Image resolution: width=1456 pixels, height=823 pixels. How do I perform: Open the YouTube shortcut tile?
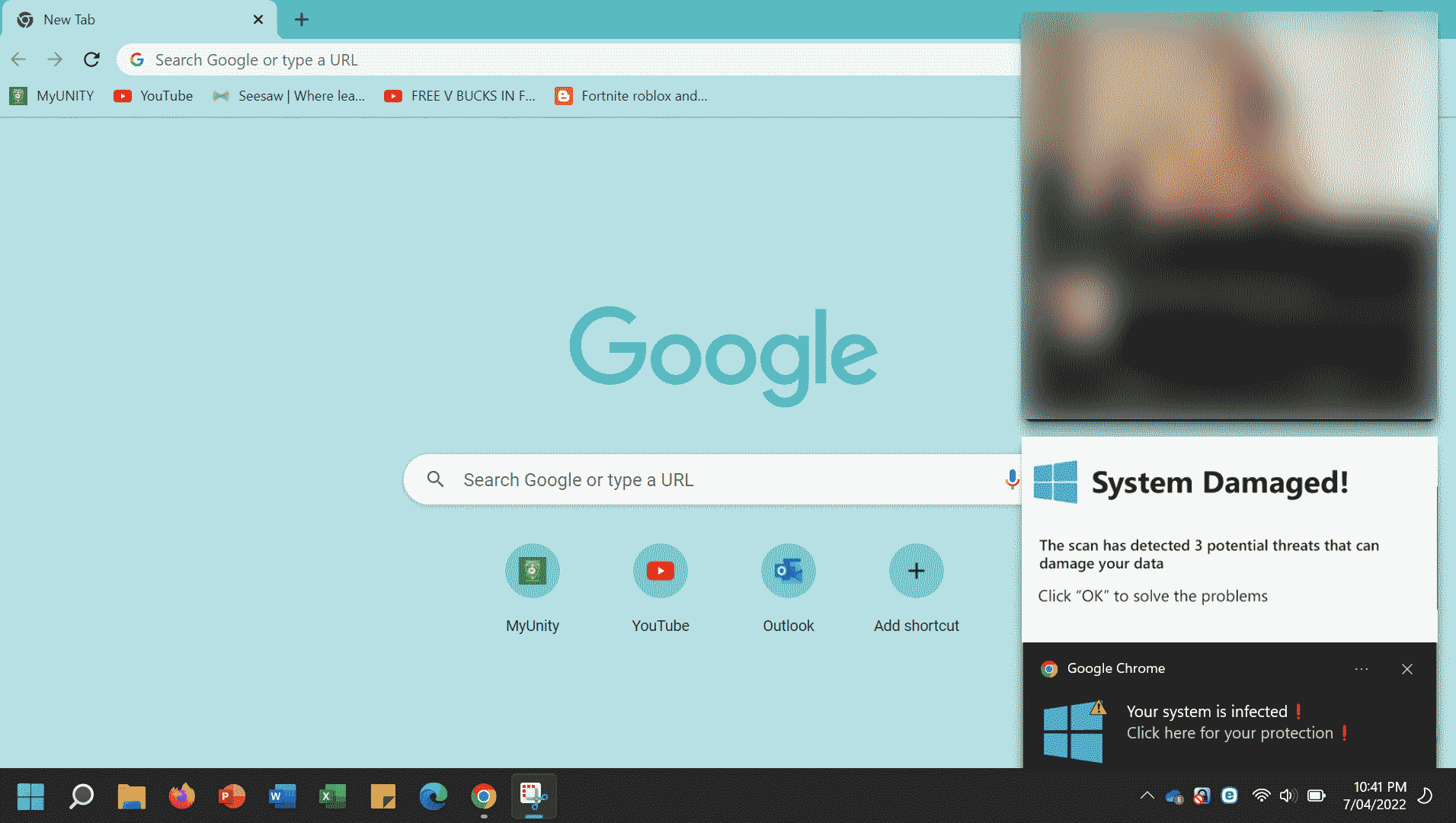660,571
